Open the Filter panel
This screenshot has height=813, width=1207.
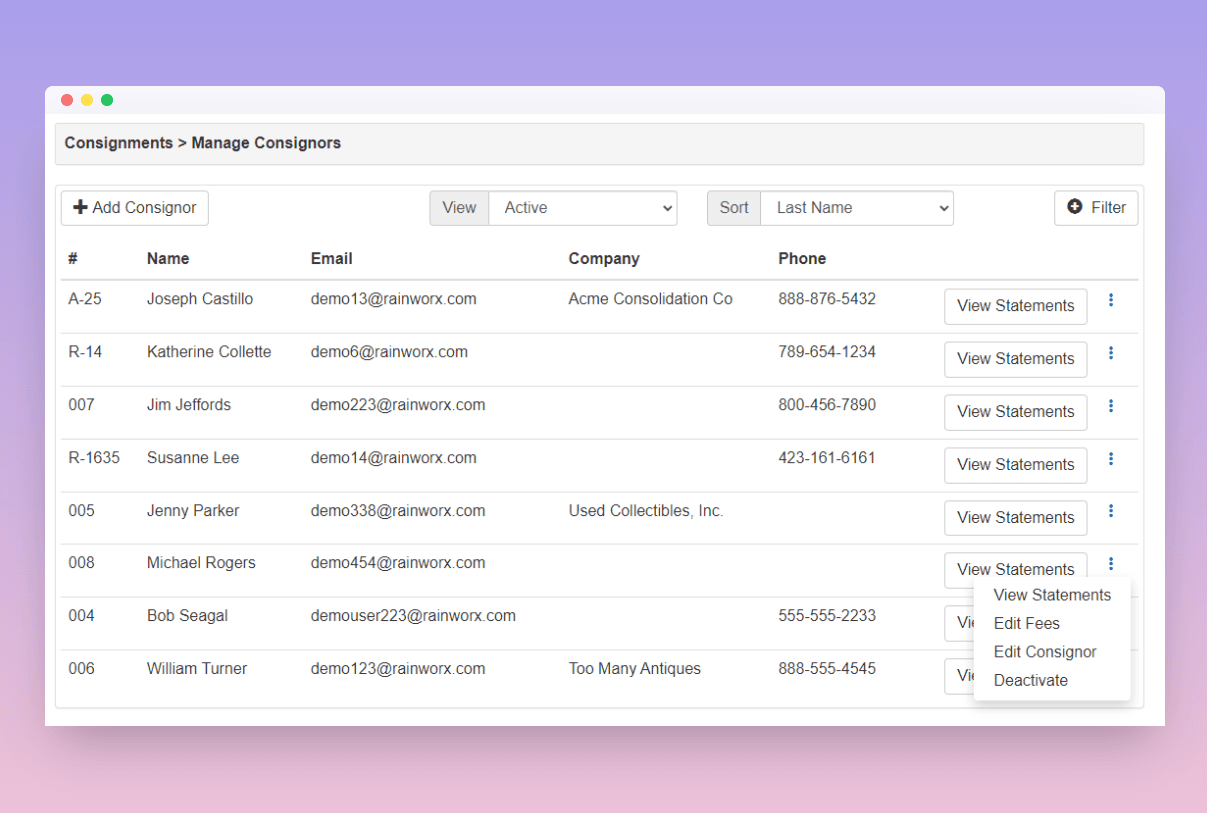[x=1096, y=208]
